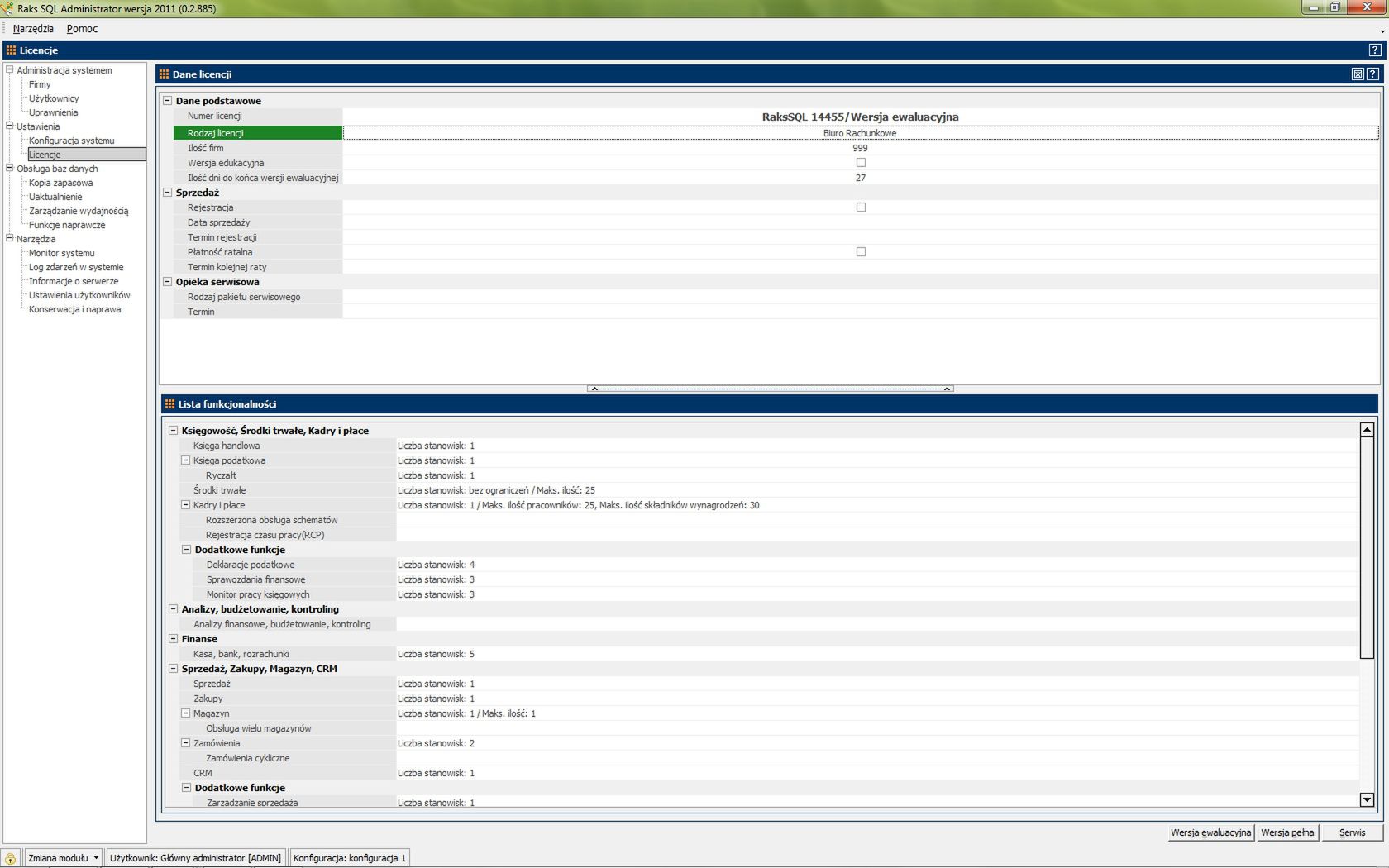This screenshot has height=868, width=1389.
Task: Click the grid icon beside Dane licencji title
Action: (164, 74)
